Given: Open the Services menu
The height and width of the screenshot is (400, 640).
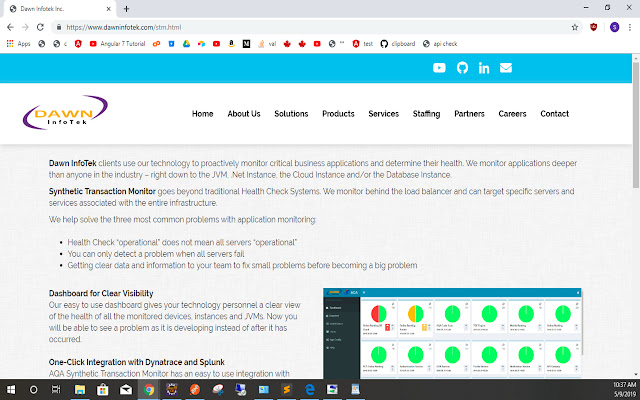Looking at the screenshot, I should pos(383,114).
